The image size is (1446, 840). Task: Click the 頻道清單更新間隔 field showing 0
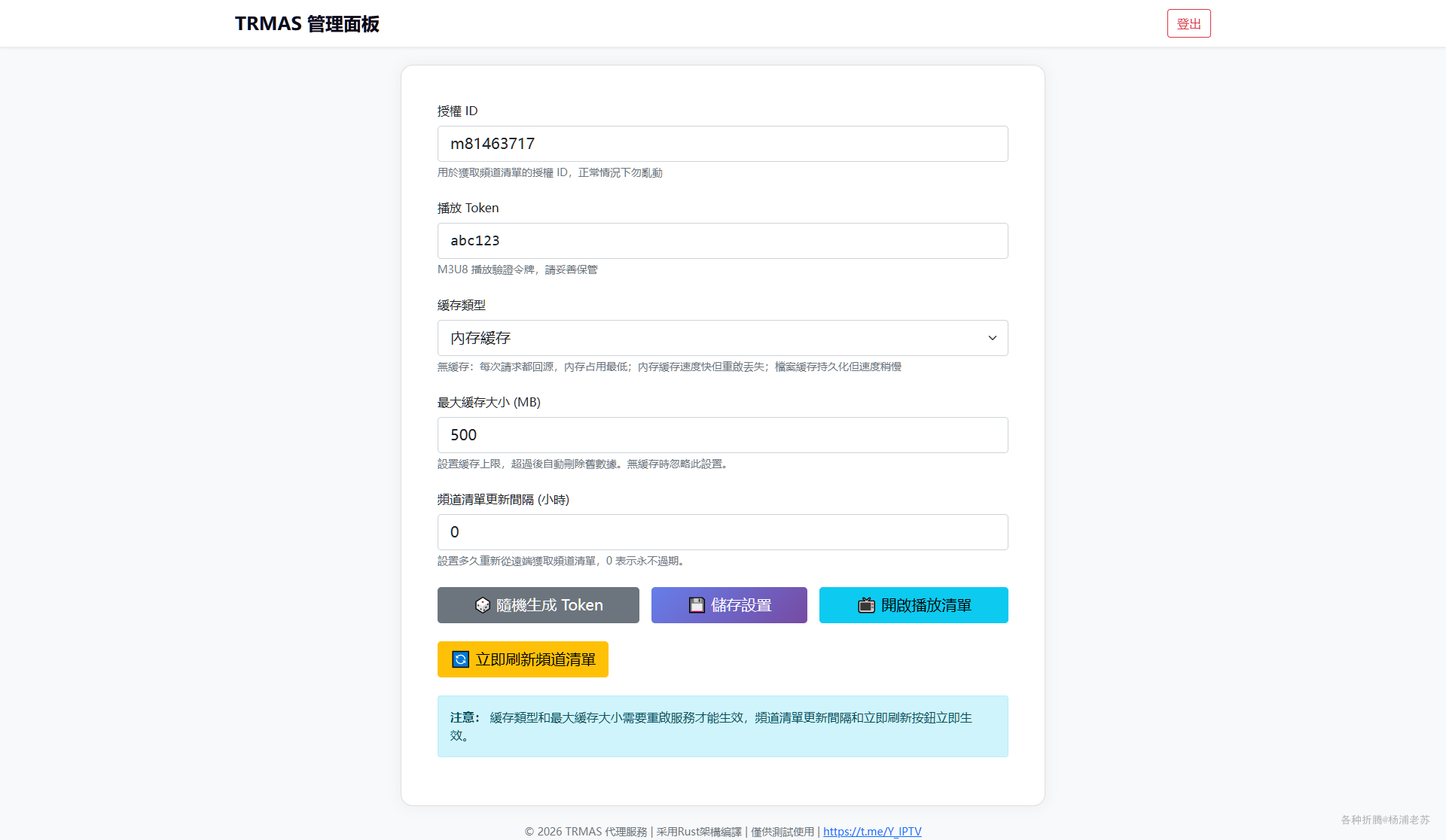[722, 532]
